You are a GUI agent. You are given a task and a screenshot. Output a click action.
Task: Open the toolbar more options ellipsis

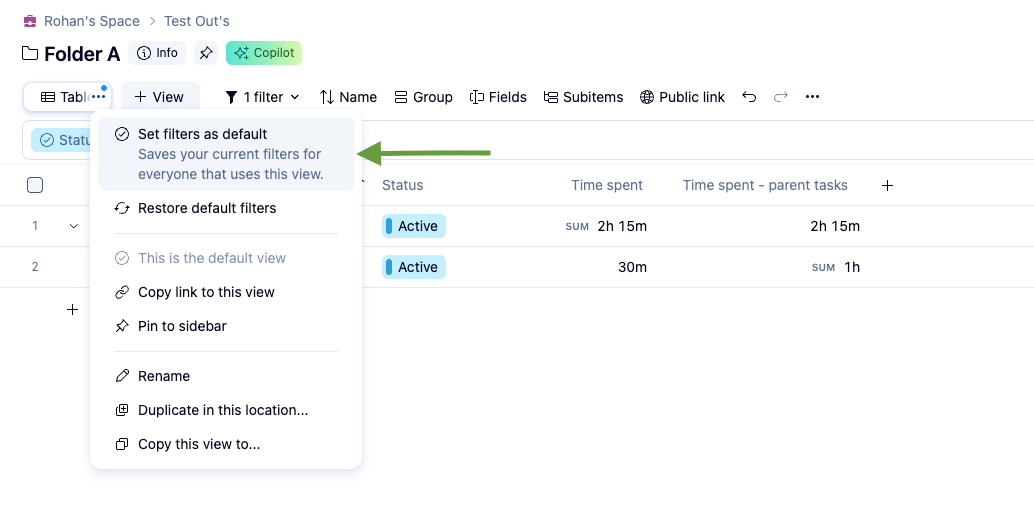click(812, 97)
